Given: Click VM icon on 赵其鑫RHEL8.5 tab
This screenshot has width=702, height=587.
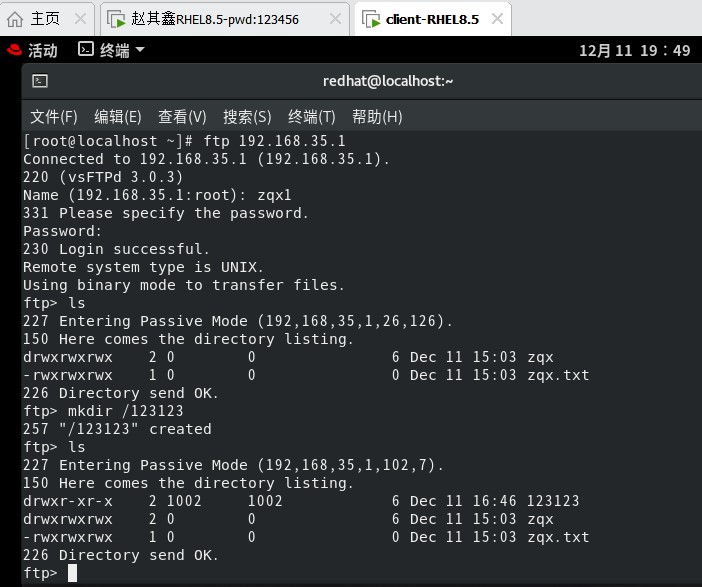Looking at the screenshot, I should pyautogui.click(x=116, y=19).
